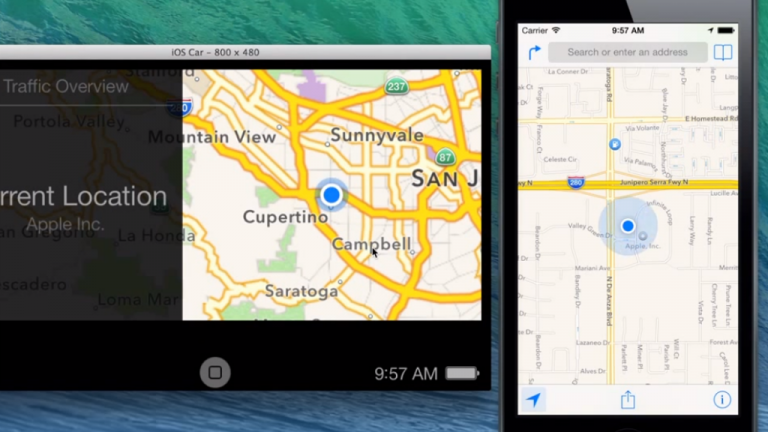The height and width of the screenshot is (432, 768).
Task: Click the blue location dot on iOS Car map
Action: tap(332, 195)
